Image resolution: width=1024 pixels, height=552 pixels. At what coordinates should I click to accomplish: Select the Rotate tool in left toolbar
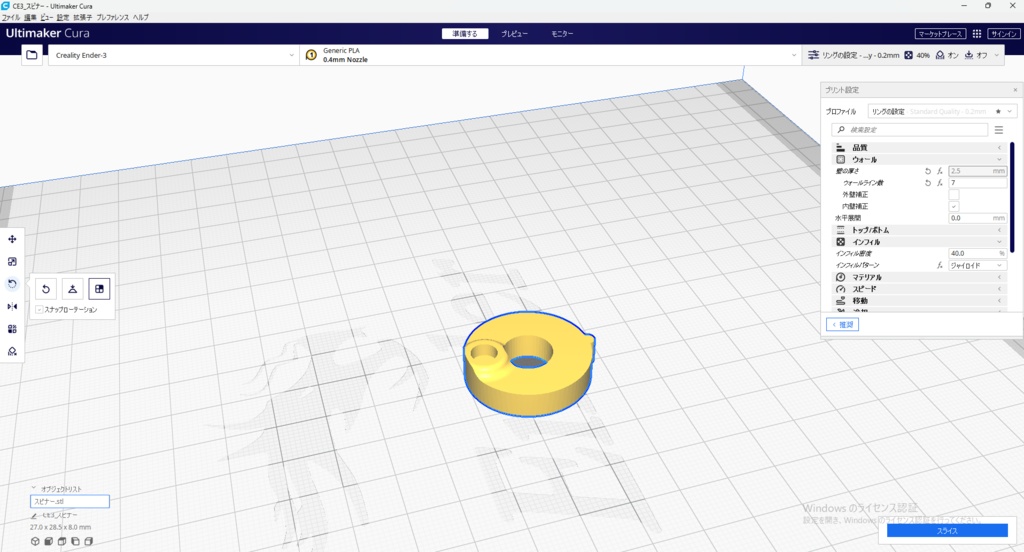[x=12, y=284]
